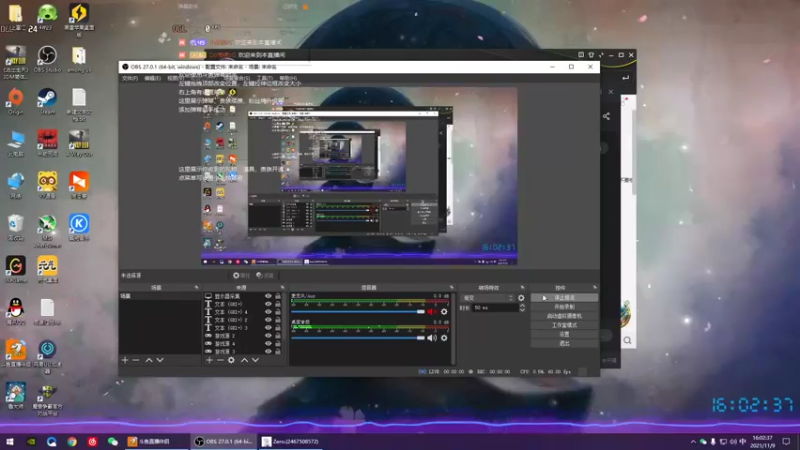Add a new scene with the plus icon
800x450 pixels.
click(125, 360)
